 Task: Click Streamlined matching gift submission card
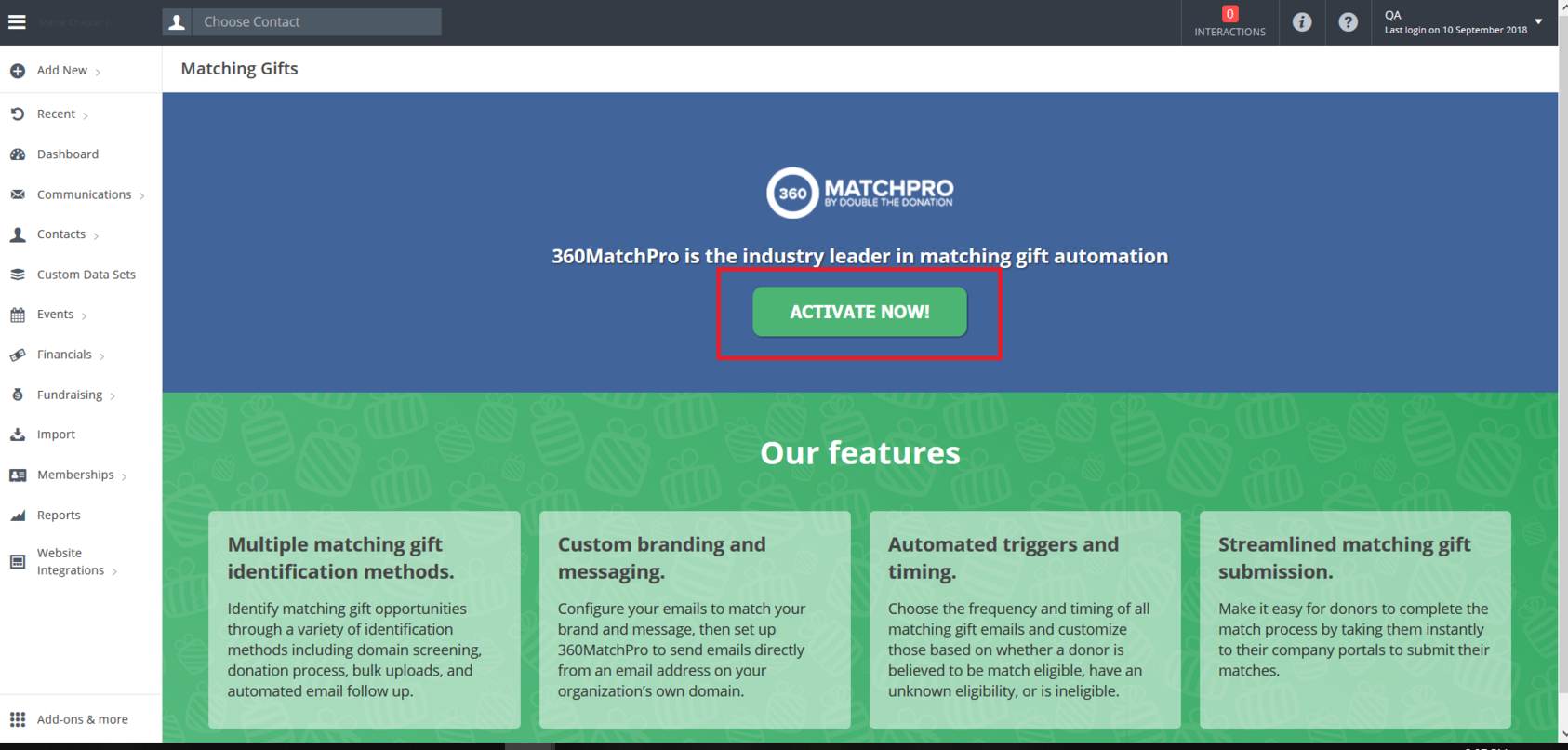[1355, 619]
